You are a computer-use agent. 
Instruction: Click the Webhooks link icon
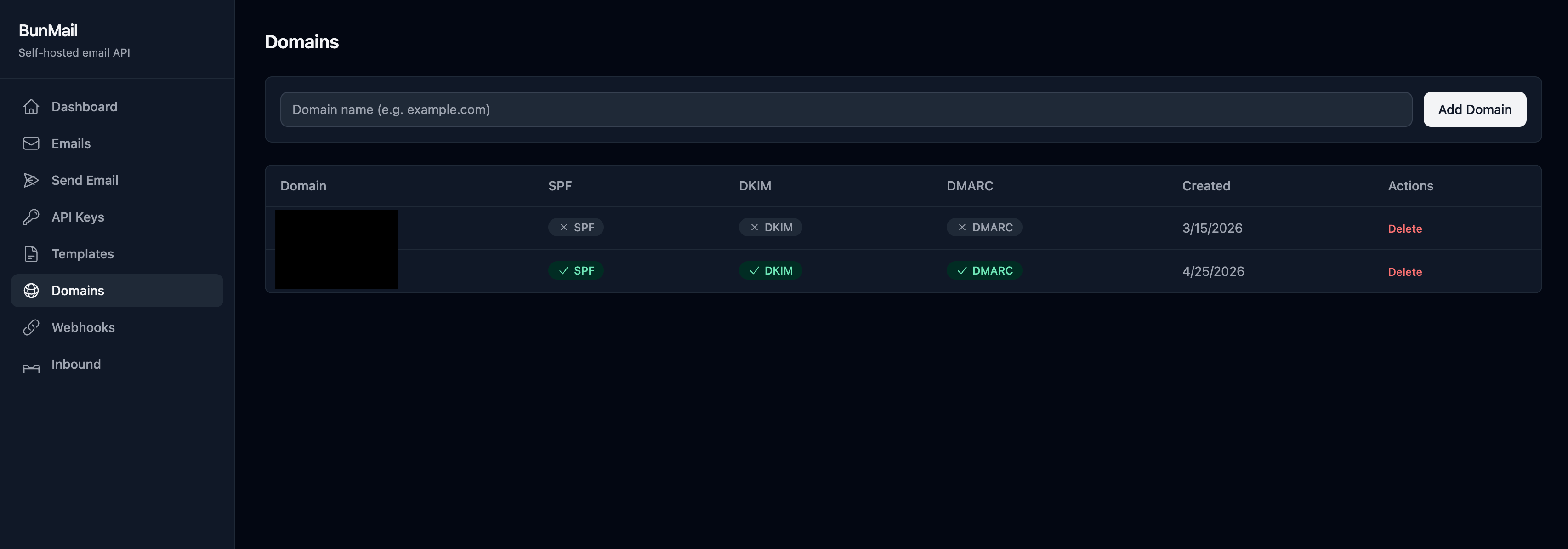[31, 327]
